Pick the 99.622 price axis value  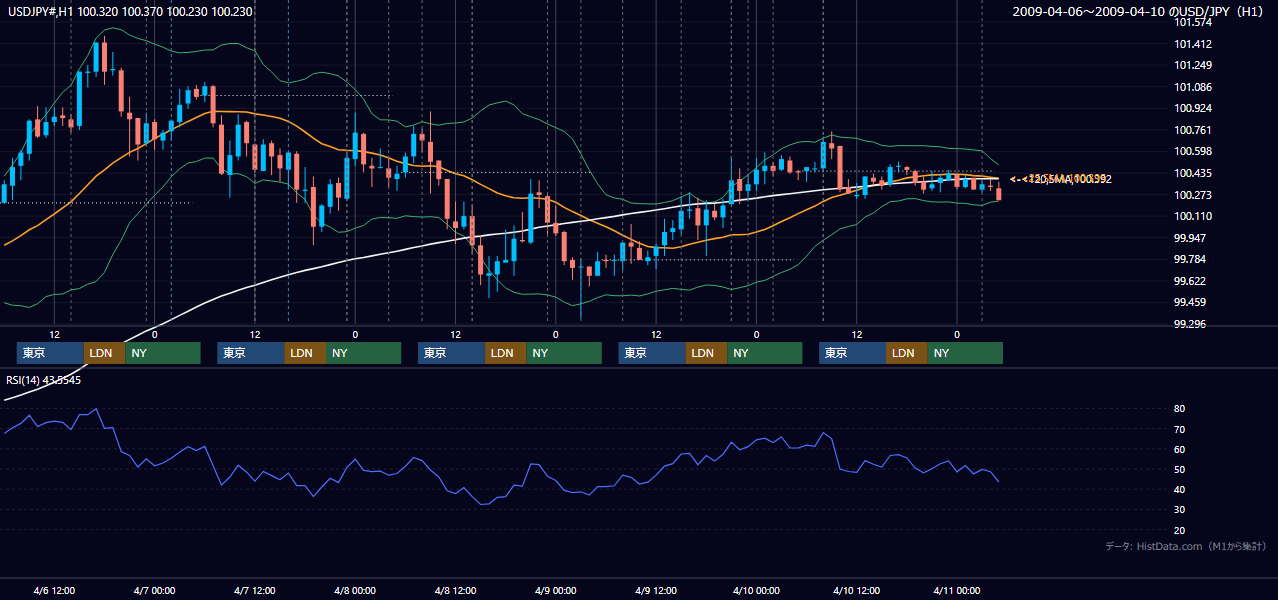[x=1190, y=281]
